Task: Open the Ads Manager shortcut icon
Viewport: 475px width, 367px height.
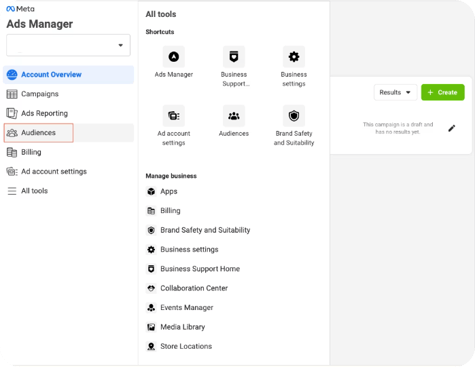Action: [x=174, y=57]
